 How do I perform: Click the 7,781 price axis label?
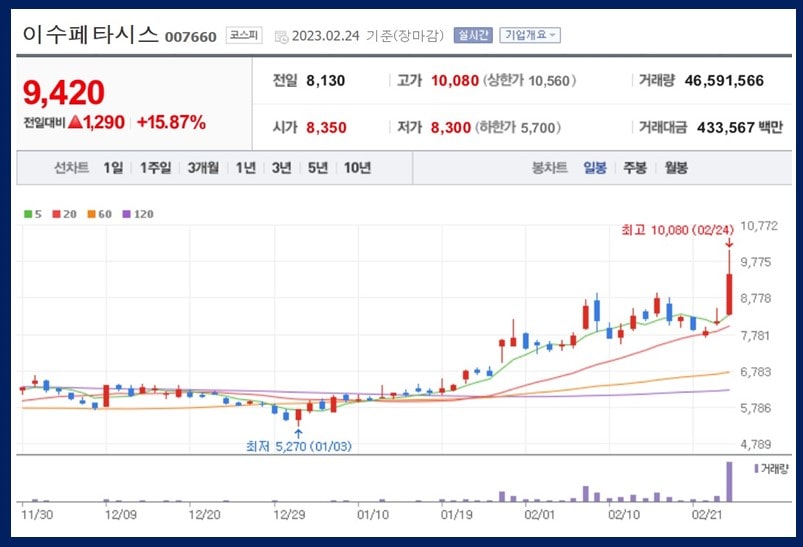point(755,335)
